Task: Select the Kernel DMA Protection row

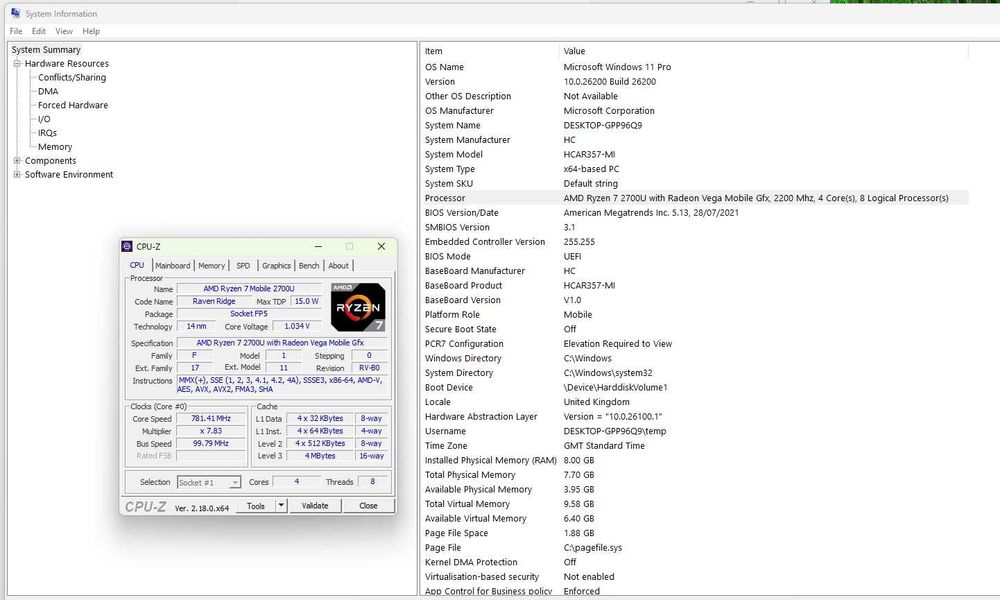Action: point(696,562)
